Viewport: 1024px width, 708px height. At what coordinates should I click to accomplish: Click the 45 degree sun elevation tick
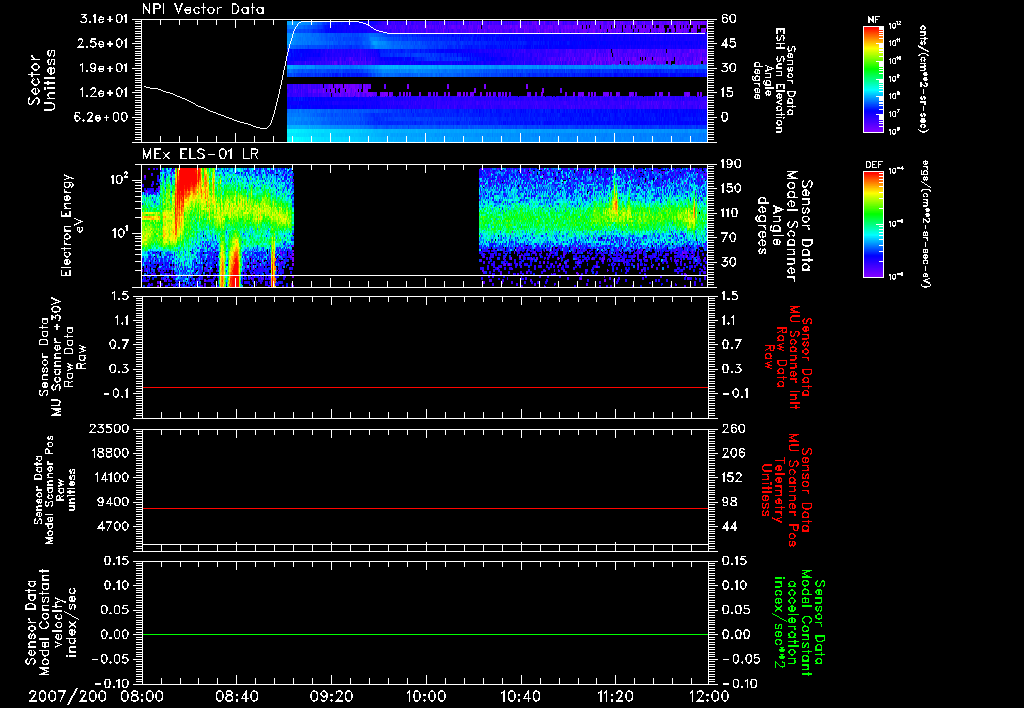click(728, 43)
